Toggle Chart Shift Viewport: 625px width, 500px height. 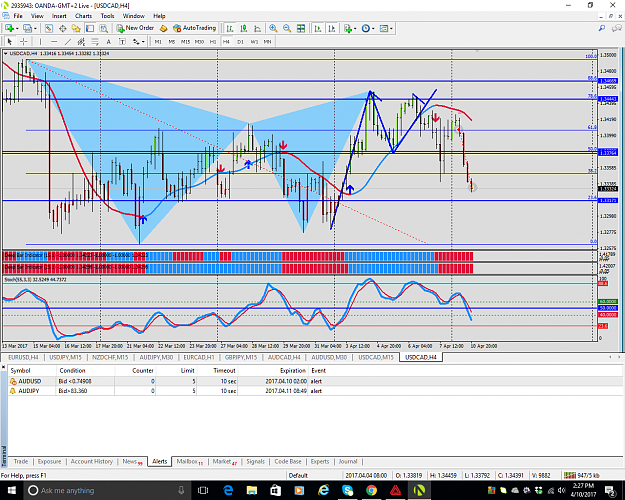click(332, 28)
